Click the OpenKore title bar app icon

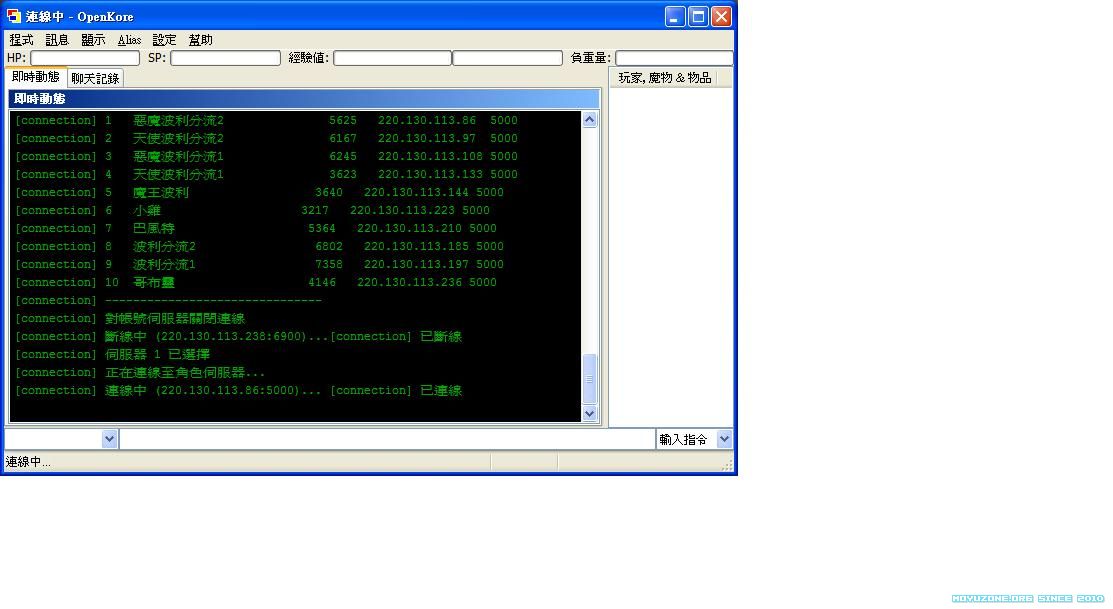click(x=13, y=16)
